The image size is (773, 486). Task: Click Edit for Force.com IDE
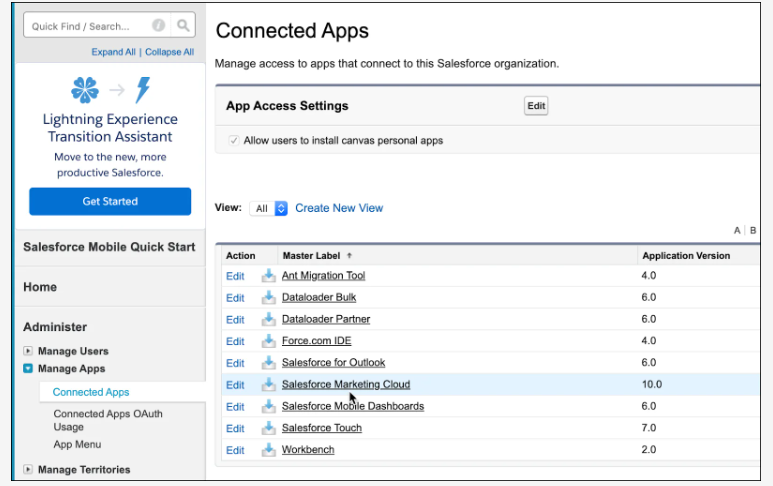tap(235, 341)
